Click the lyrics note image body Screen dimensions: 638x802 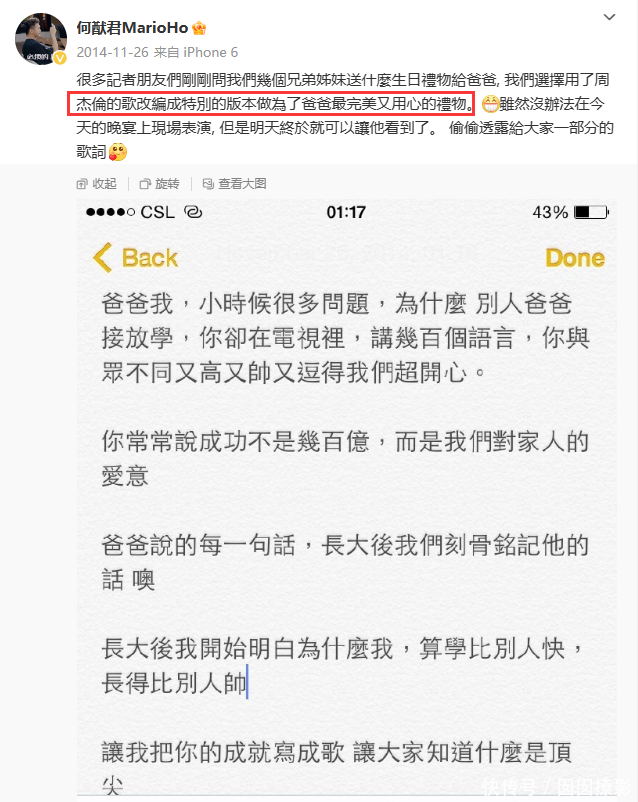tap(346, 498)
